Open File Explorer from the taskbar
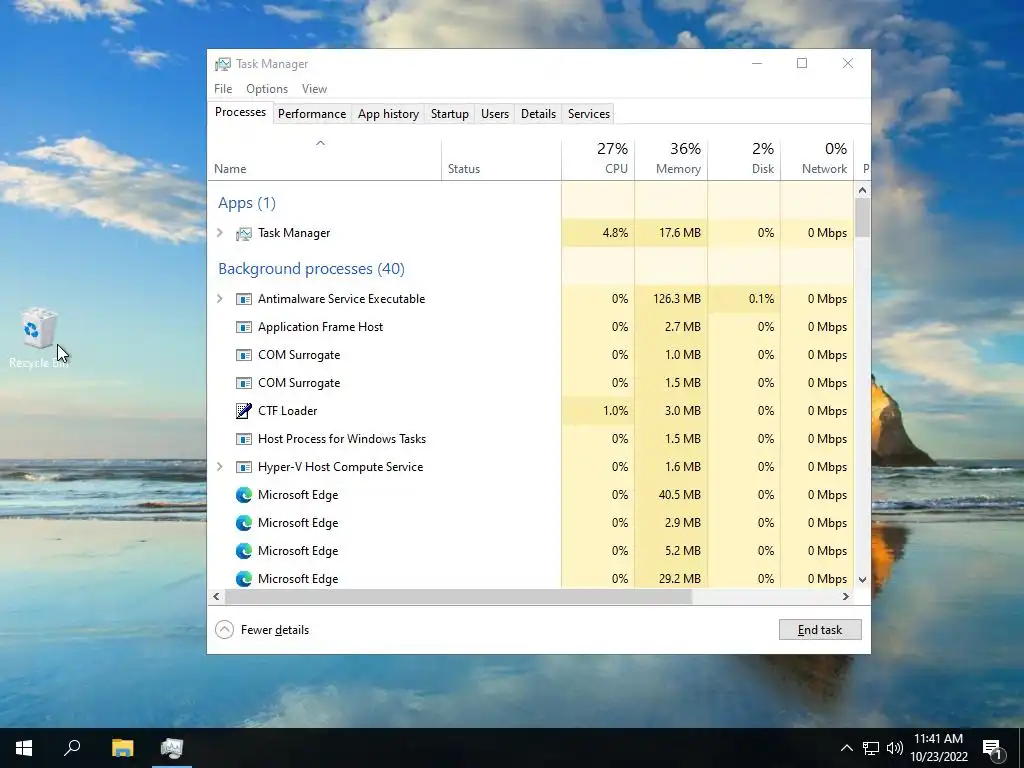 [x=122, y=748]
